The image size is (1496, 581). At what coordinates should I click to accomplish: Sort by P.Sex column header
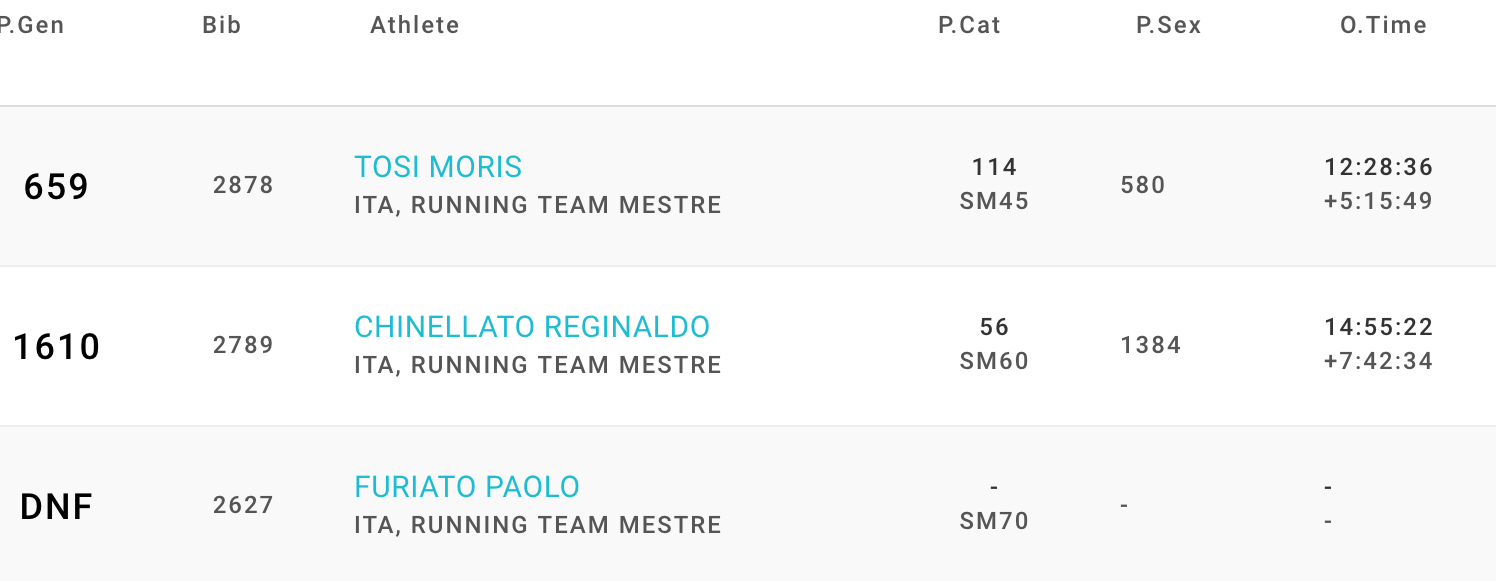point(1168,26)
